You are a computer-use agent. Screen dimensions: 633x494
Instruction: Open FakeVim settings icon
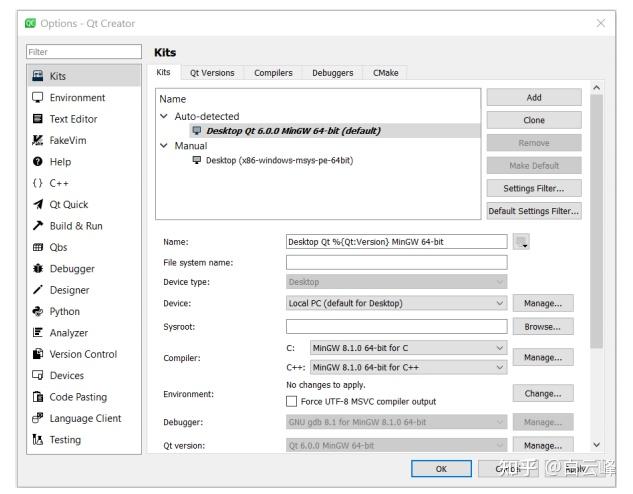click(38, 141)
